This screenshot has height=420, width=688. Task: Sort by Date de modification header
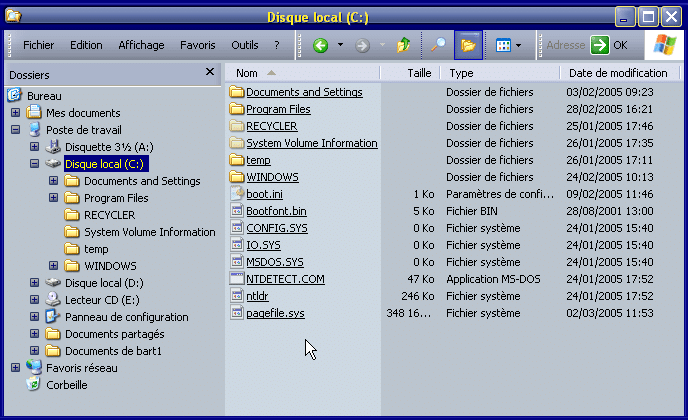(x=620, y=73)
